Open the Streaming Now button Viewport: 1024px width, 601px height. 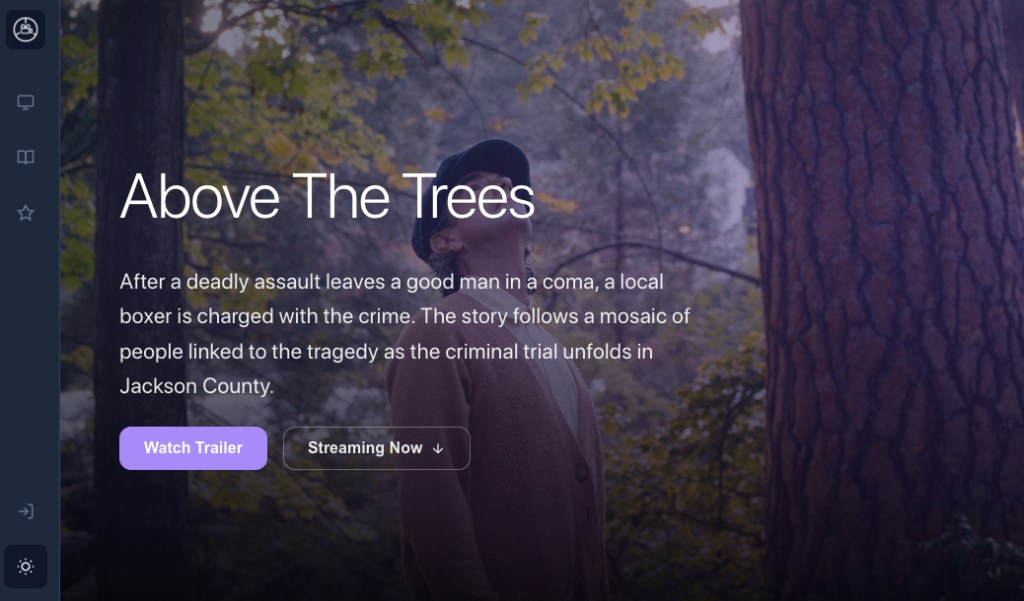tap(376, 448)
